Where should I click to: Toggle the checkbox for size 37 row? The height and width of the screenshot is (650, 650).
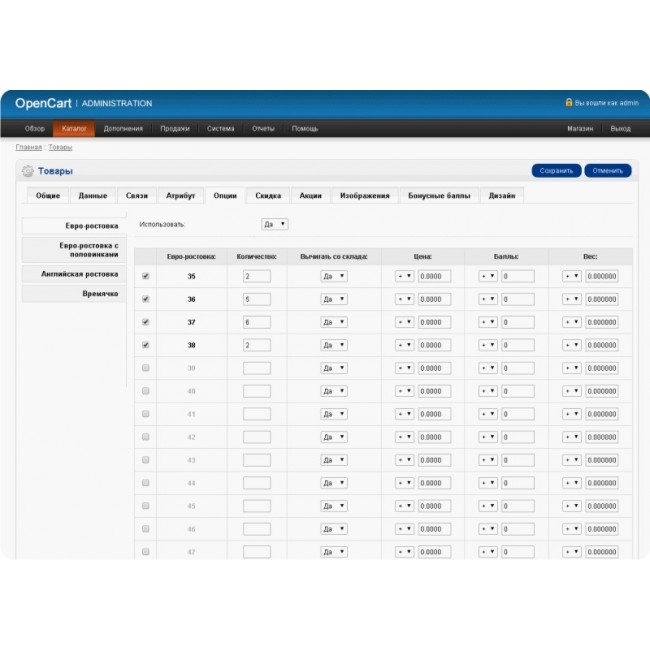click(x=146, y=322)
